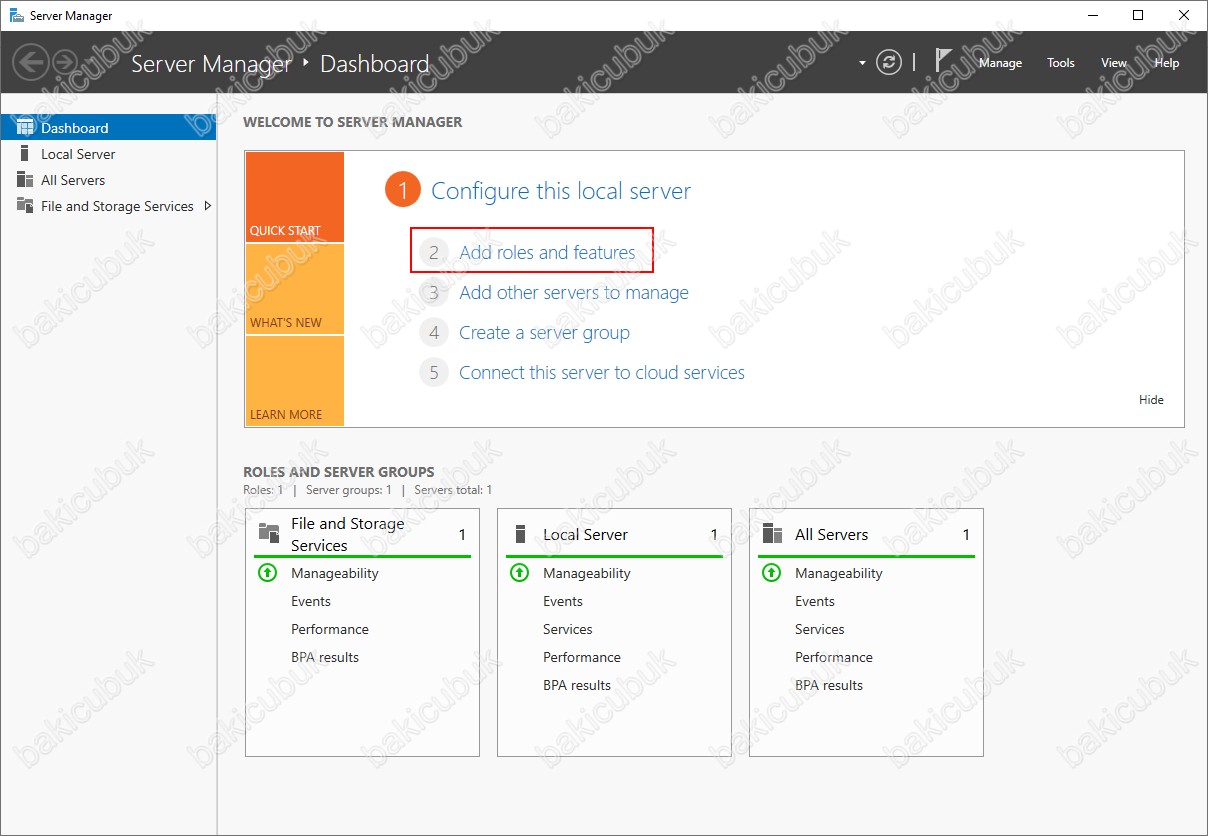Click Add other servers to manage

(x=574, y=293)
